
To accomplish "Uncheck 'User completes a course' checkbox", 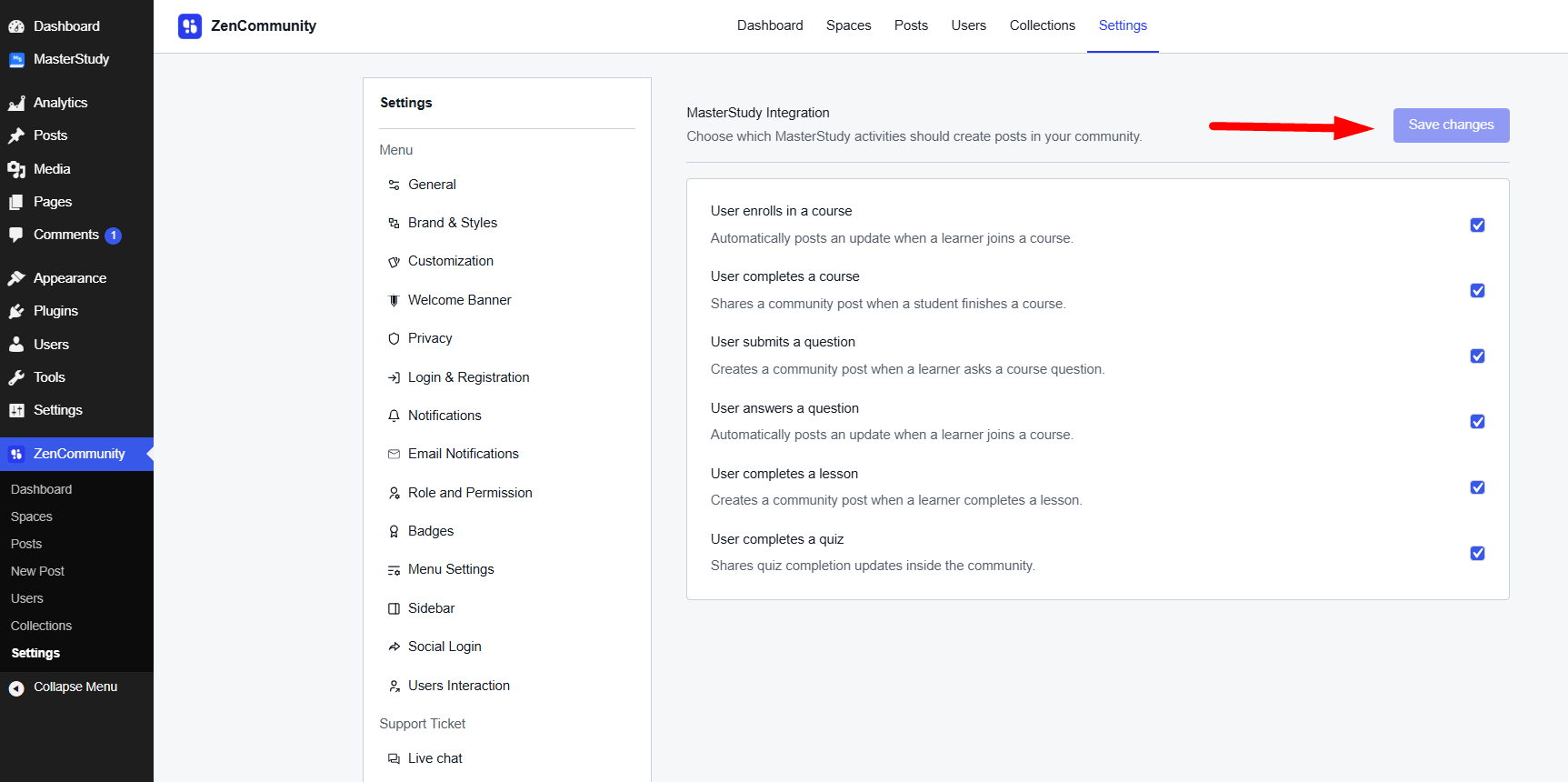I will (x=1477, y=290).
